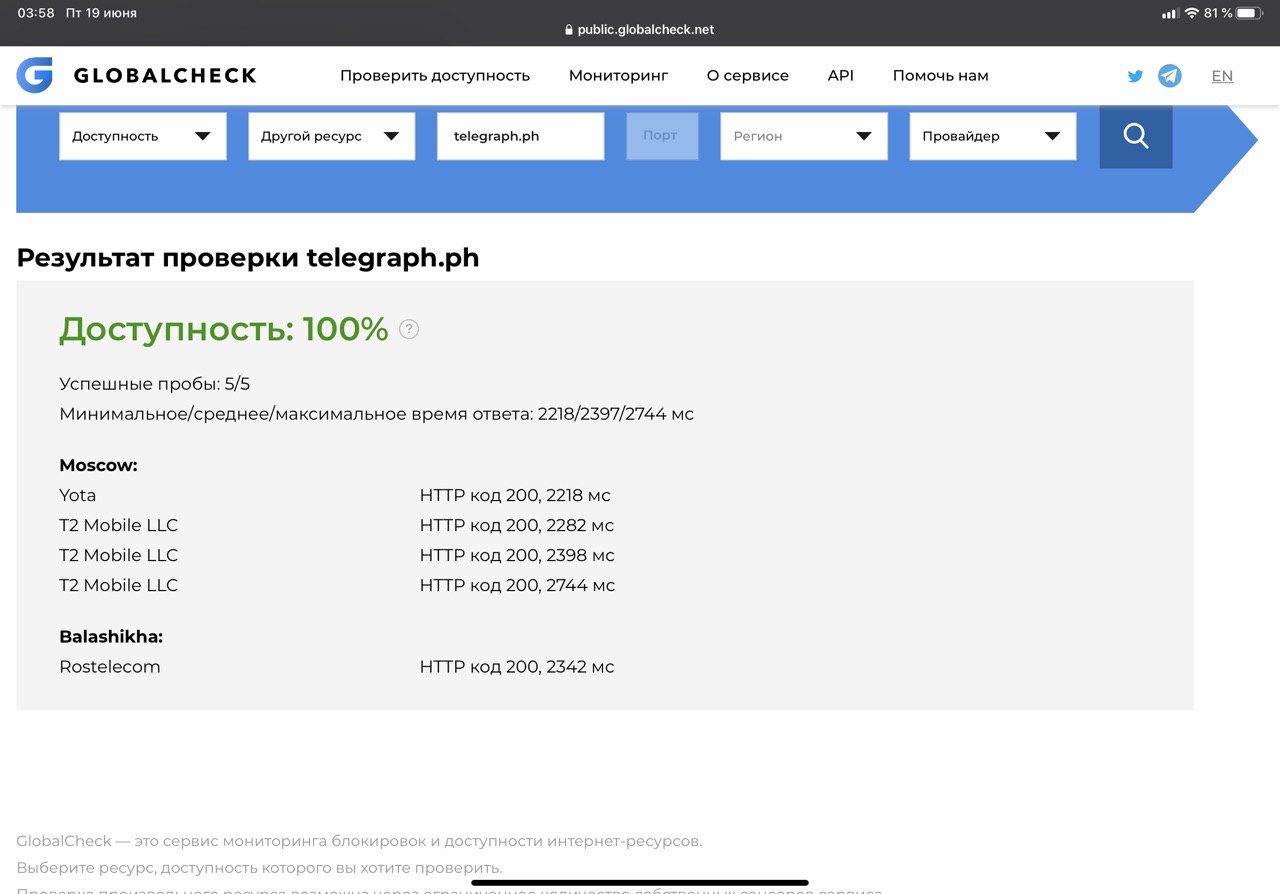
Task: Click the Доступность: 100% text
Action: (223, 329)
